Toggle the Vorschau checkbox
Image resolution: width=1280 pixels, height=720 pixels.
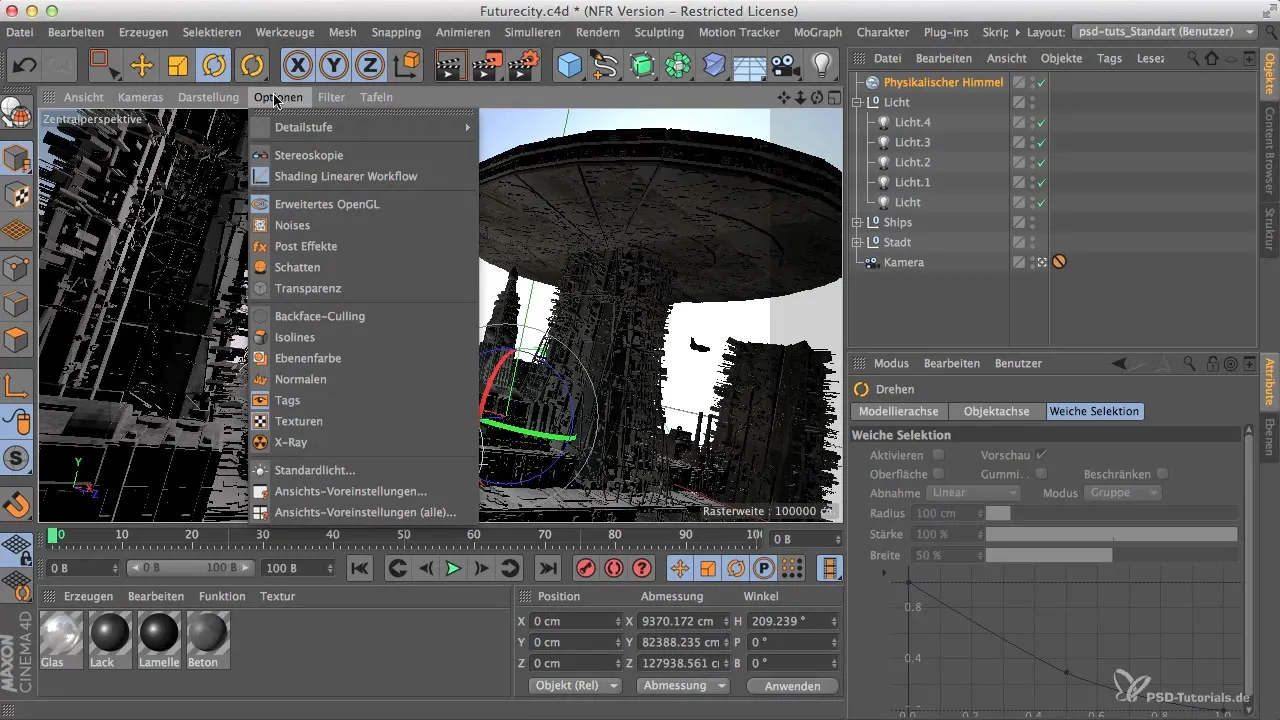(1042, 455)
